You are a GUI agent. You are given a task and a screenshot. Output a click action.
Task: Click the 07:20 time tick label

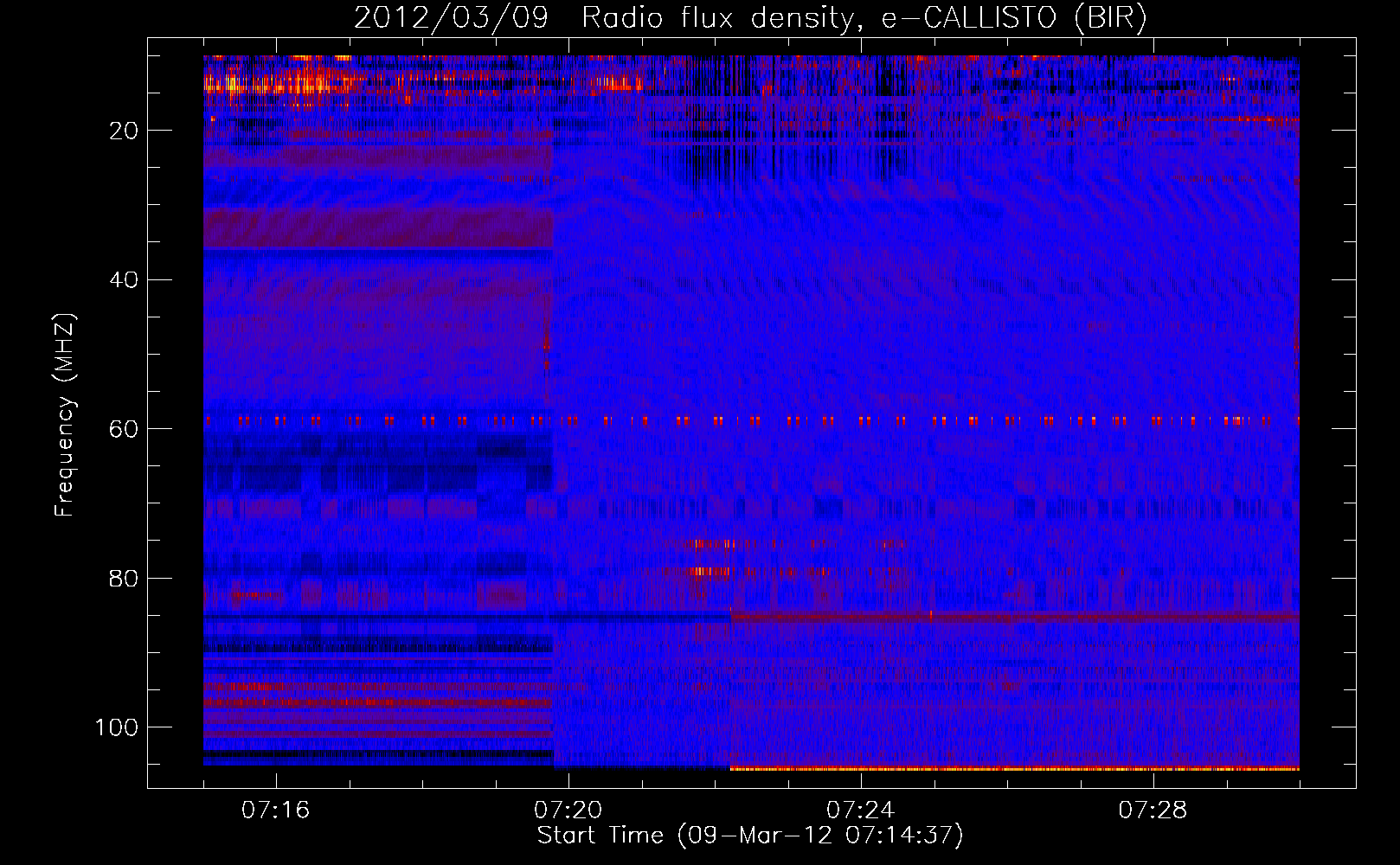coord(568,811)
